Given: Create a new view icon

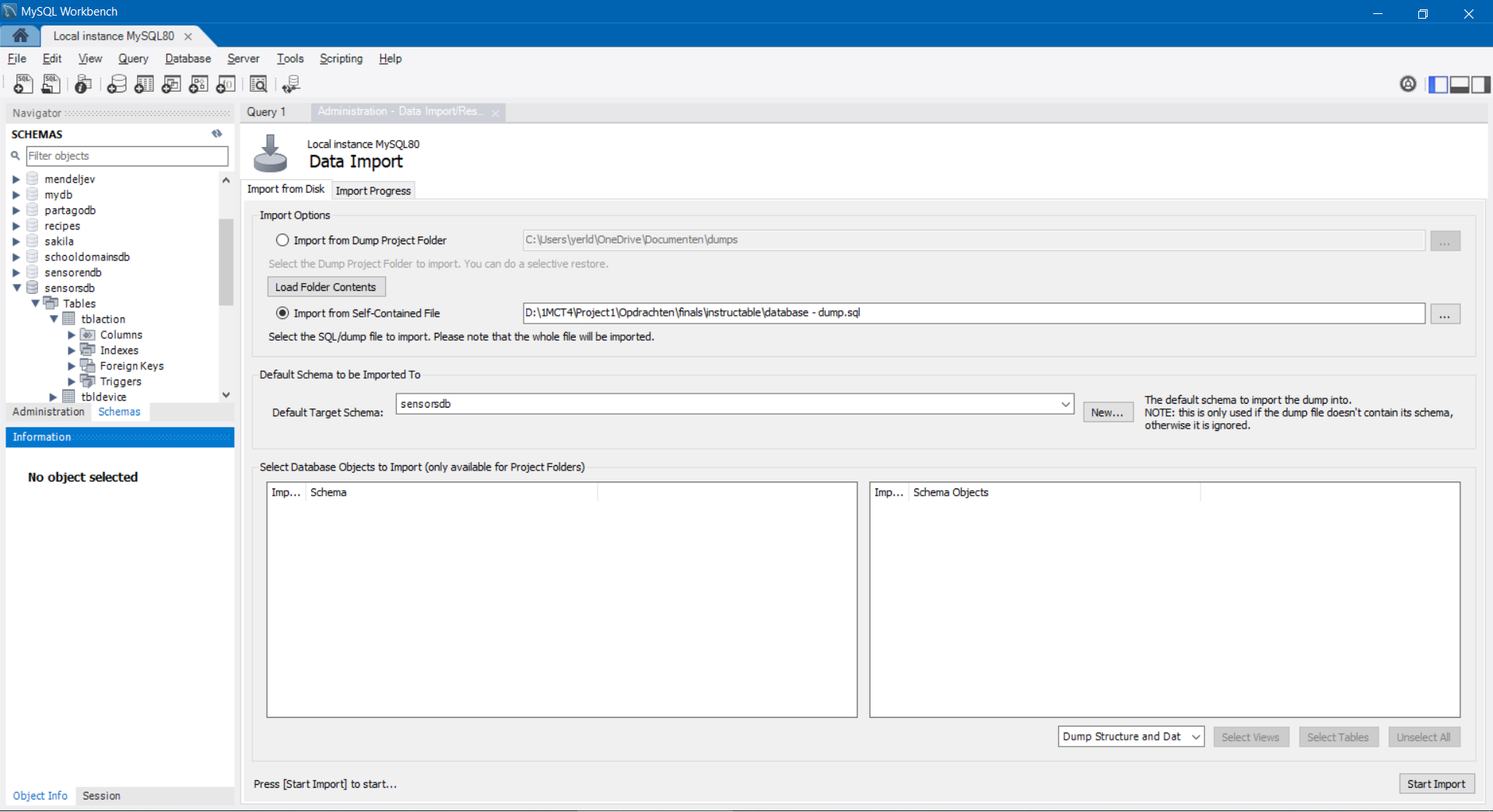Looking at the screenshot, I should coord(171,84).
